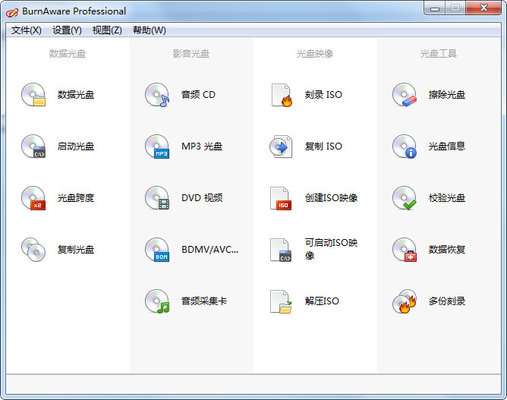Select the 启动光盘 boot disc icon

coord(33,146)
